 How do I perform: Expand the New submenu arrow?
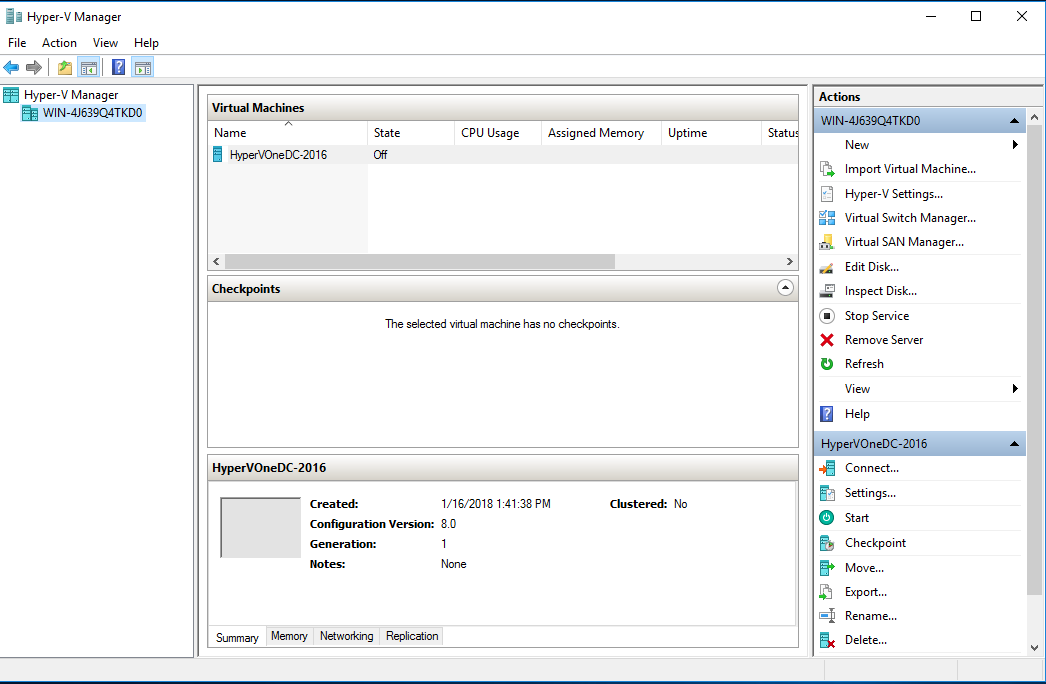pyautogui.click(x=1016, y=144)
